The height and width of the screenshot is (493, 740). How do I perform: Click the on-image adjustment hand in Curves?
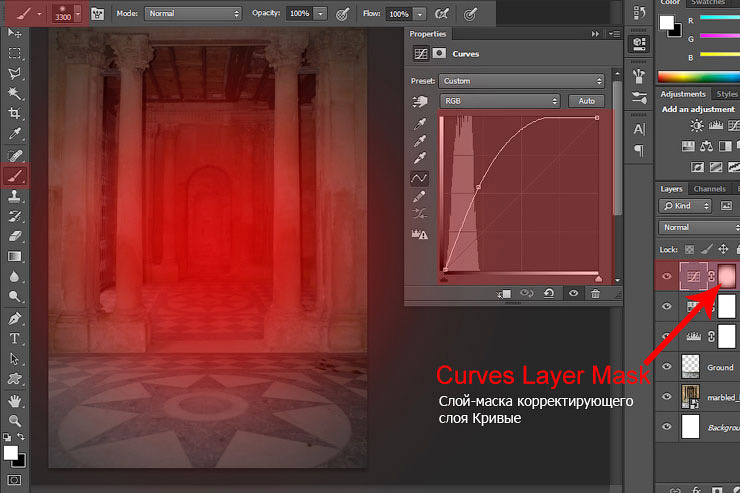click(x=421, y=101)
